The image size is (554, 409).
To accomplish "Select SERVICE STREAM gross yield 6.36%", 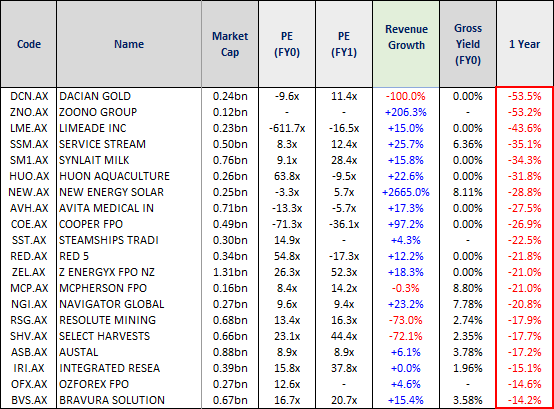I will pos(467,144).
